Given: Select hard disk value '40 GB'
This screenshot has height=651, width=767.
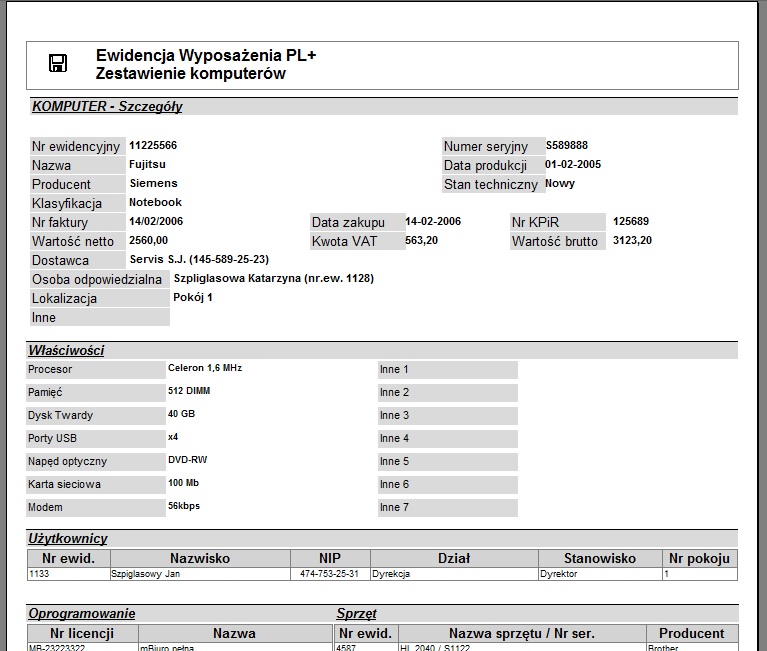Looking at the screenshot, I should (x=181, y=414).
